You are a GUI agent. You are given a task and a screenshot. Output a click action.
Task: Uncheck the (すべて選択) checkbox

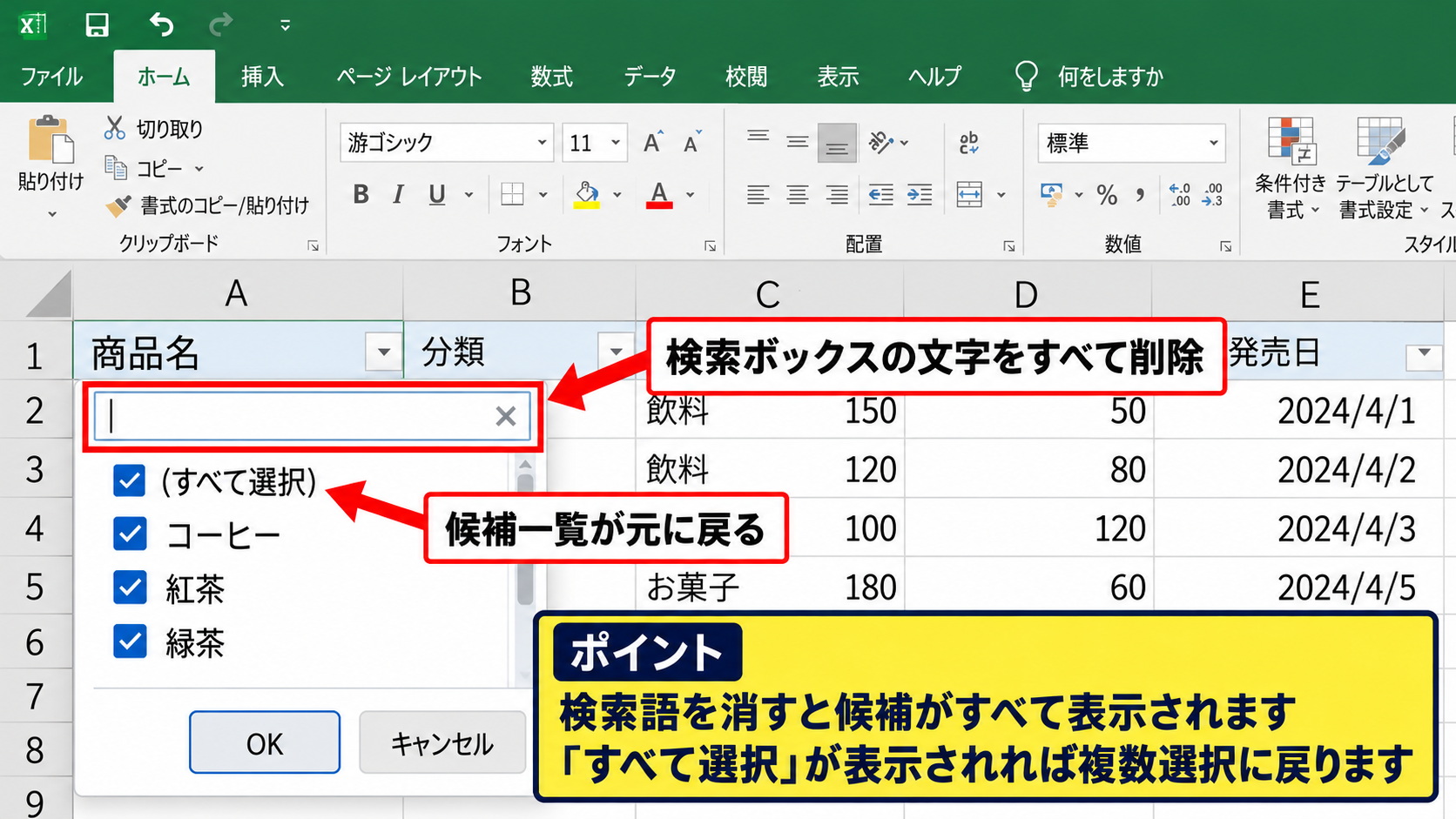[x=130, y=480]
